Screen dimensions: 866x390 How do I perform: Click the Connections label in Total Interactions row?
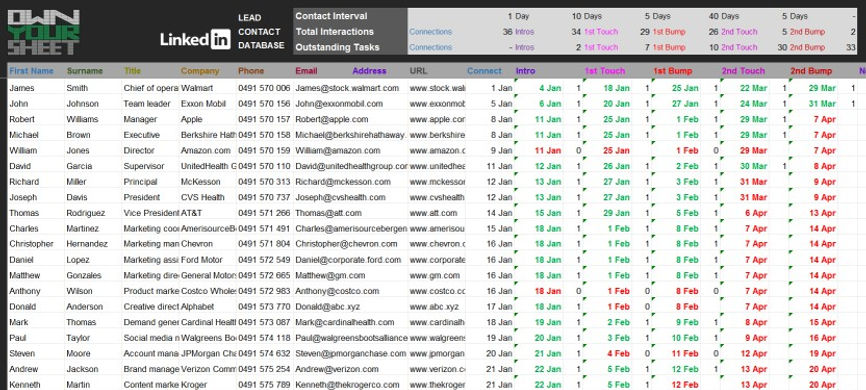pos(430,31)
